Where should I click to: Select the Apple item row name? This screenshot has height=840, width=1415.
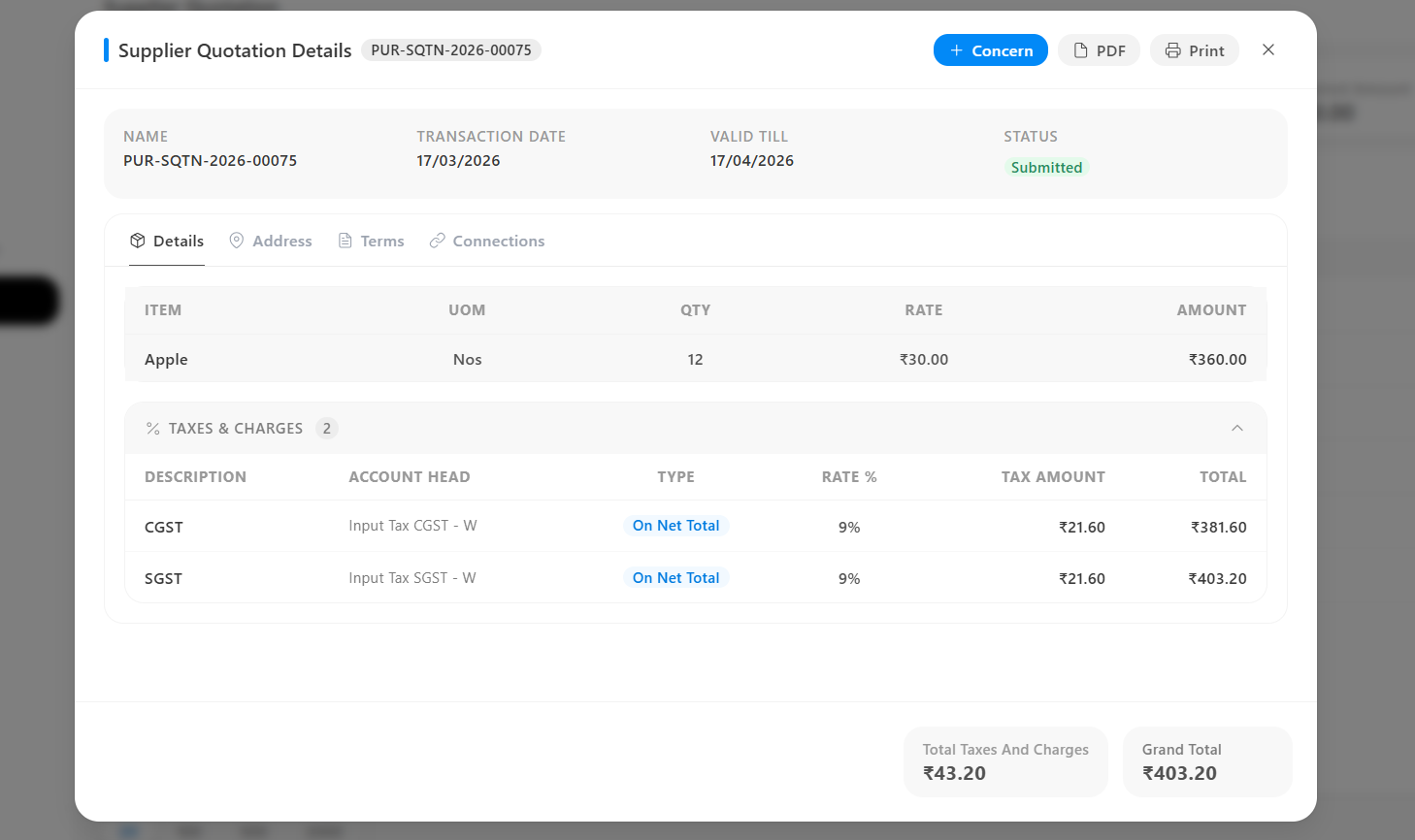(x=166, y=359)
